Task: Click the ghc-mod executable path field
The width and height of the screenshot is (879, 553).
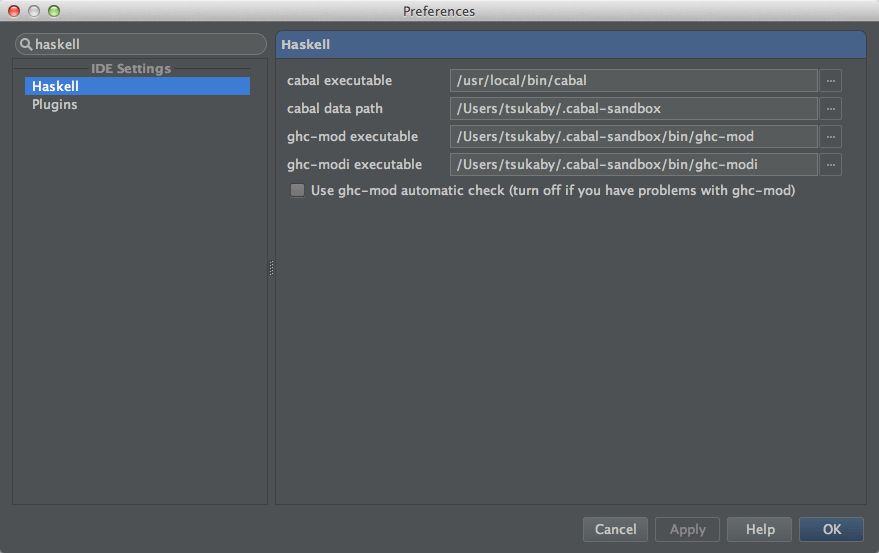Action: click(x=634, y=136)
